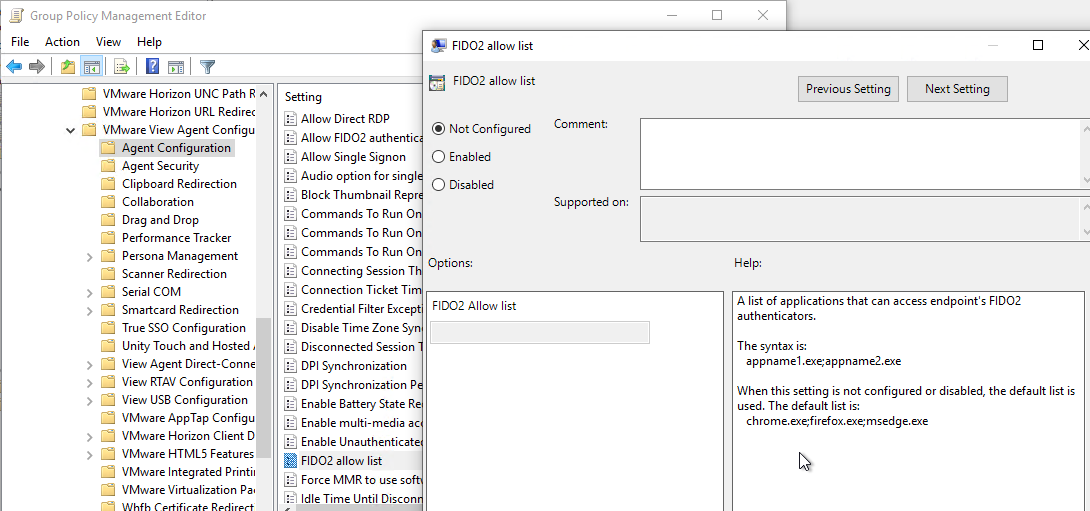Screen dimensions: 1090x511
Task: Open the Help toolbar icon
Action: click(153, 67)
